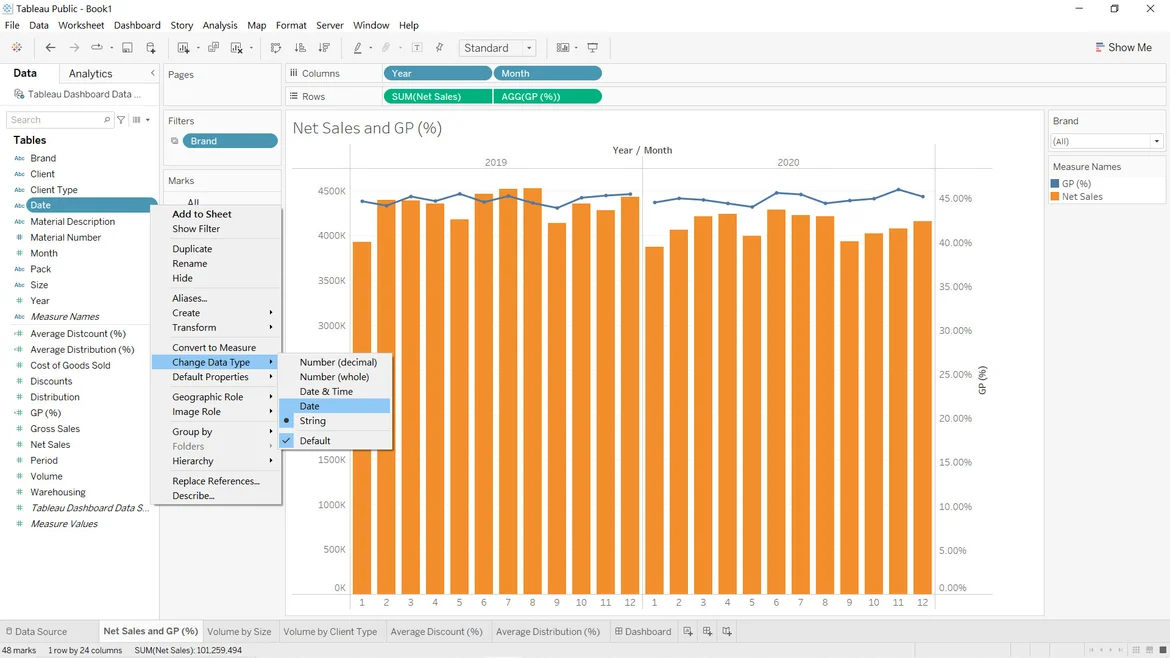Click the Undo back arrow icon
The width and height of the screenshot is (1170, 658).
[x=50, y=48]
